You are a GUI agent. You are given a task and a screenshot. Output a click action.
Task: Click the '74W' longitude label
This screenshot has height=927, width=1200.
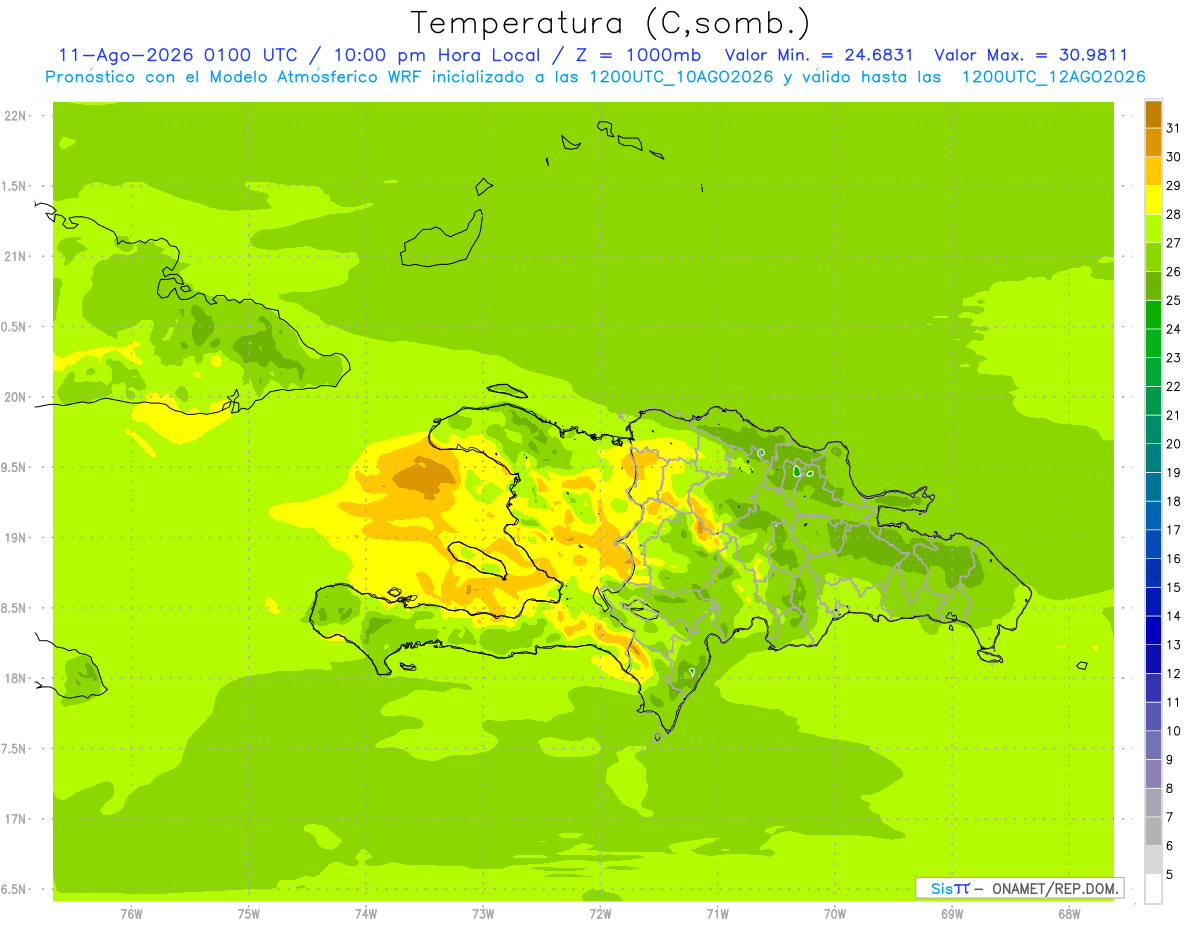[x=366, y=914]
